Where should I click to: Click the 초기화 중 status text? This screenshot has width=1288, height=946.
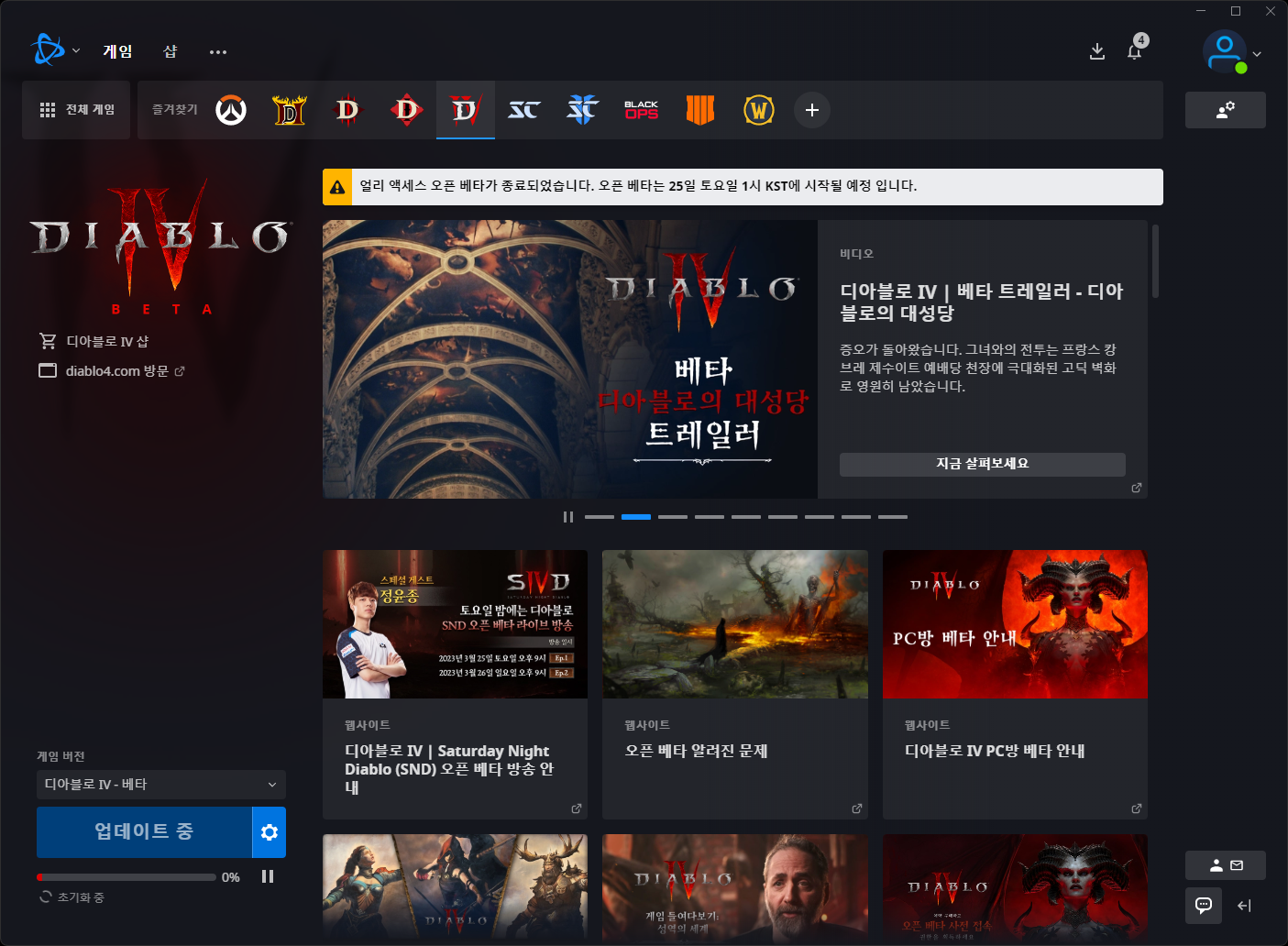(x=81, y=897)
